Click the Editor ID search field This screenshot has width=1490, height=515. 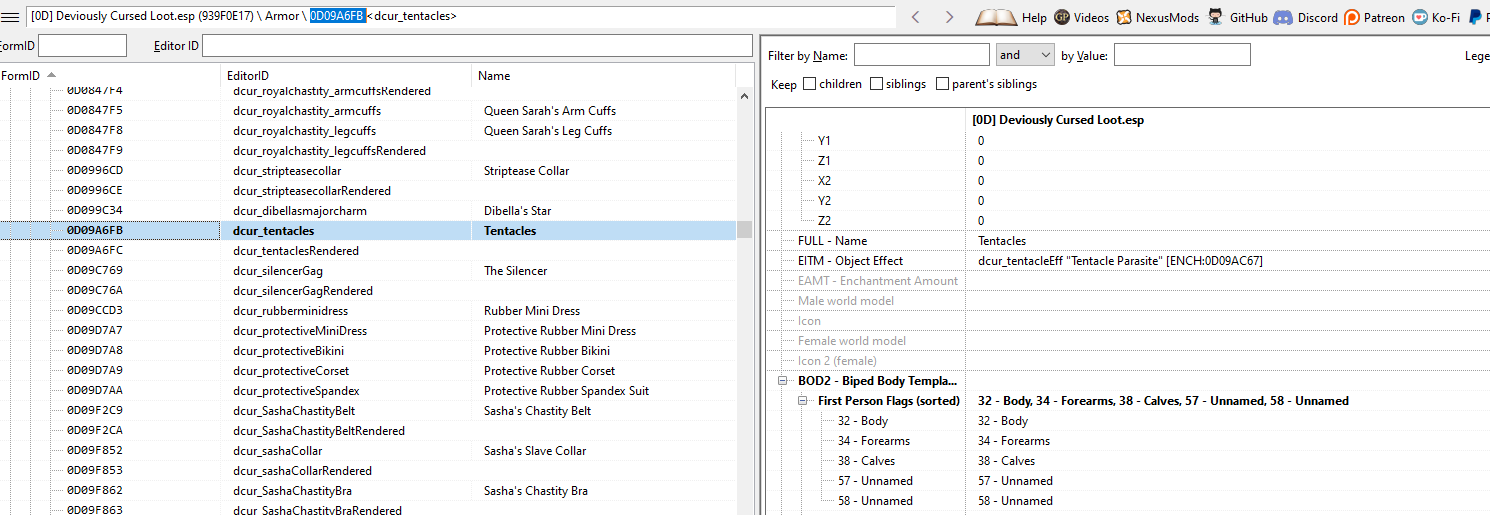pyautogui.click(x=477, y=45)
